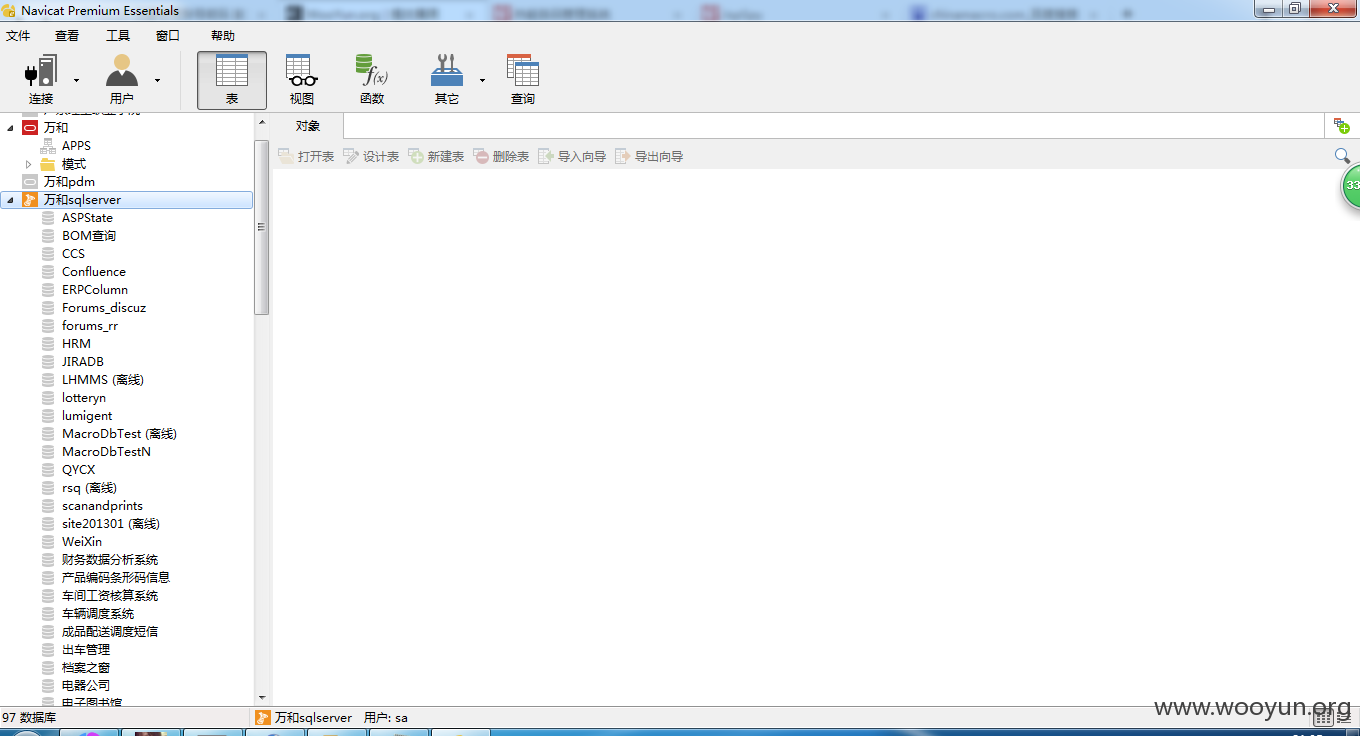Expand the 用户 dropdown arrow
1360x736 pixels.
click(x=157, y=80)
